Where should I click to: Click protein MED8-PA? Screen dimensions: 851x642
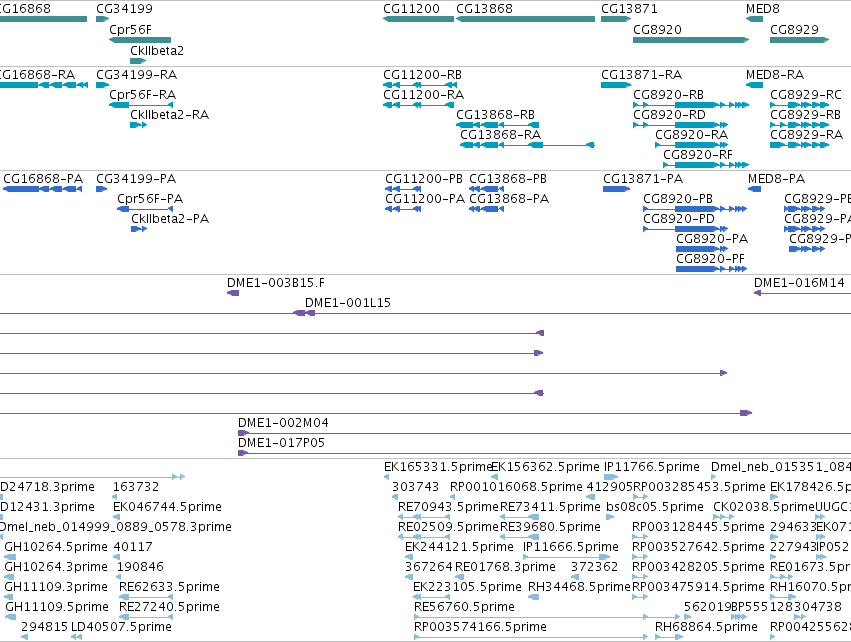[754, 189]
